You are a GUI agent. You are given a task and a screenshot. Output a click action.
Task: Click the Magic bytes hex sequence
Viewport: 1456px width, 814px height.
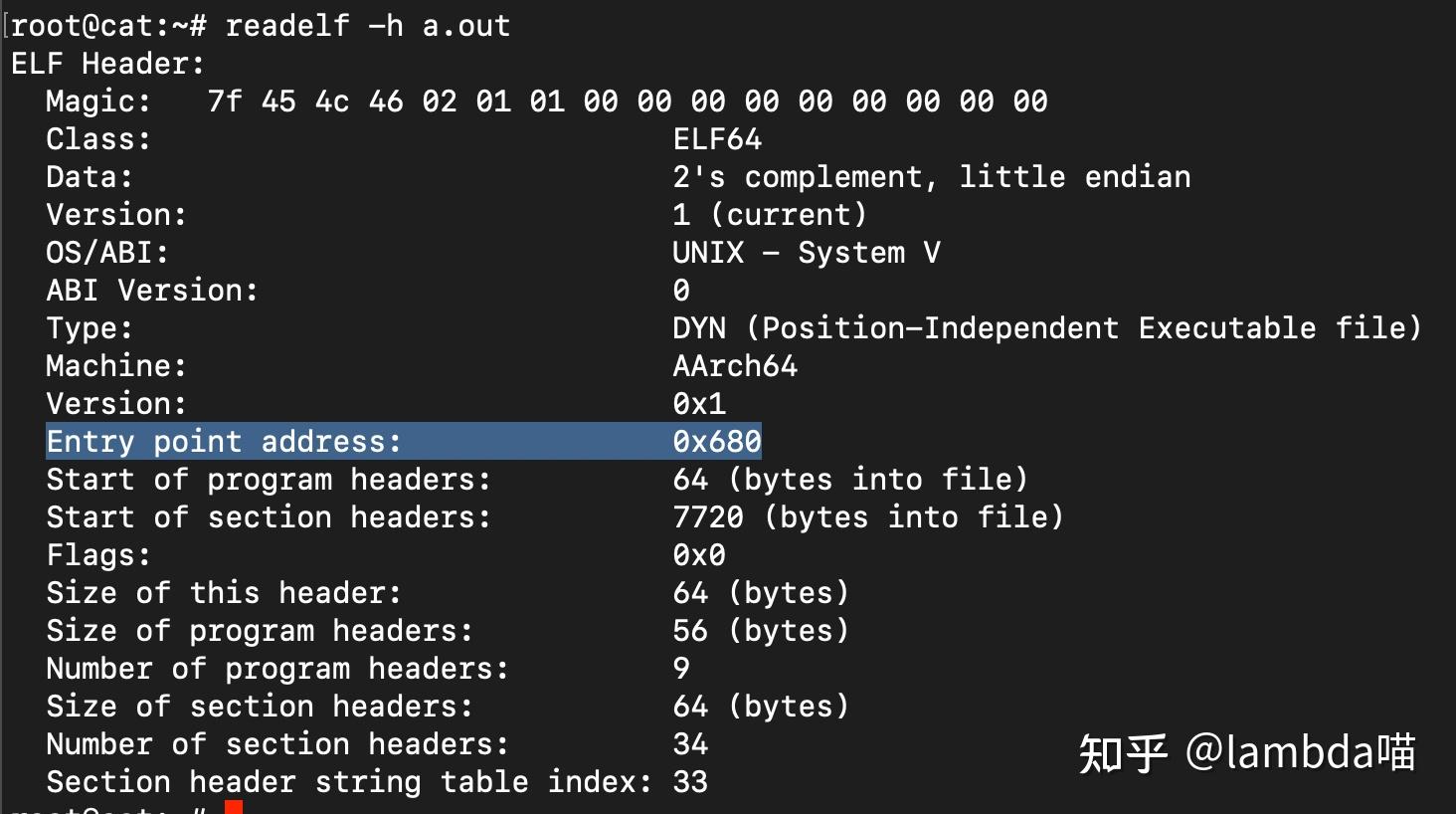(x=627, y=102)
